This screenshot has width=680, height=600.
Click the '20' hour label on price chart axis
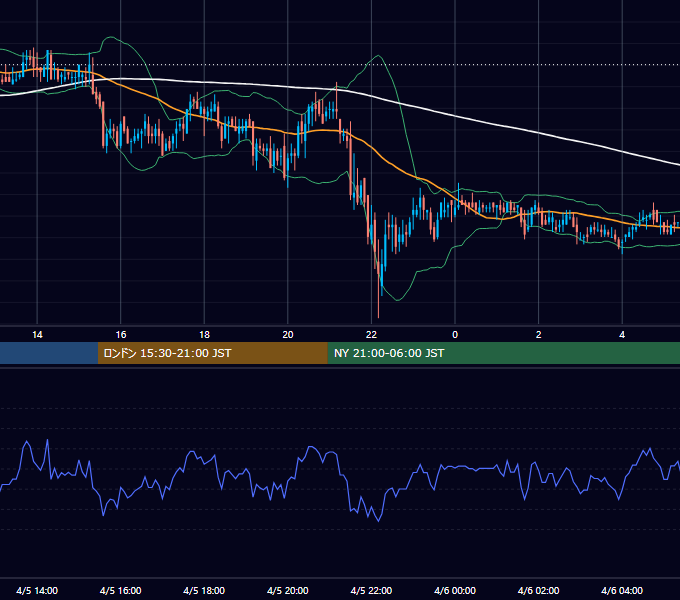[x=288, y=335]
